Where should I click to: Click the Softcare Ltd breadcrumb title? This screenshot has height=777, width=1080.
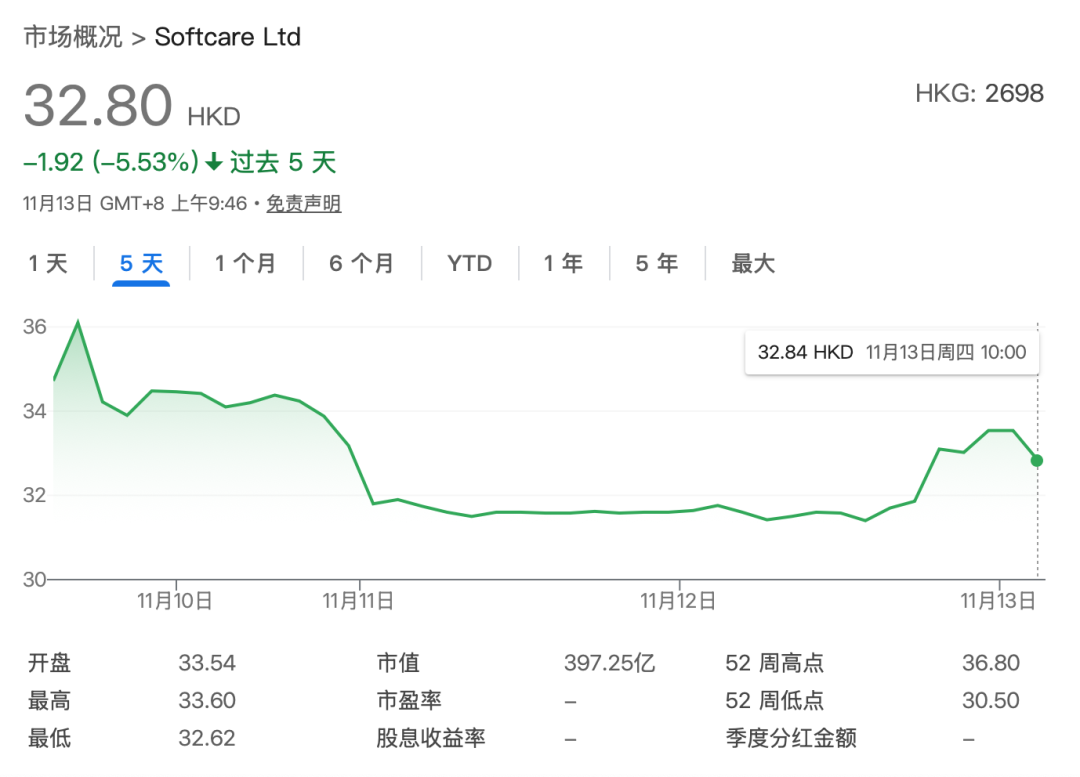[228, 37]
